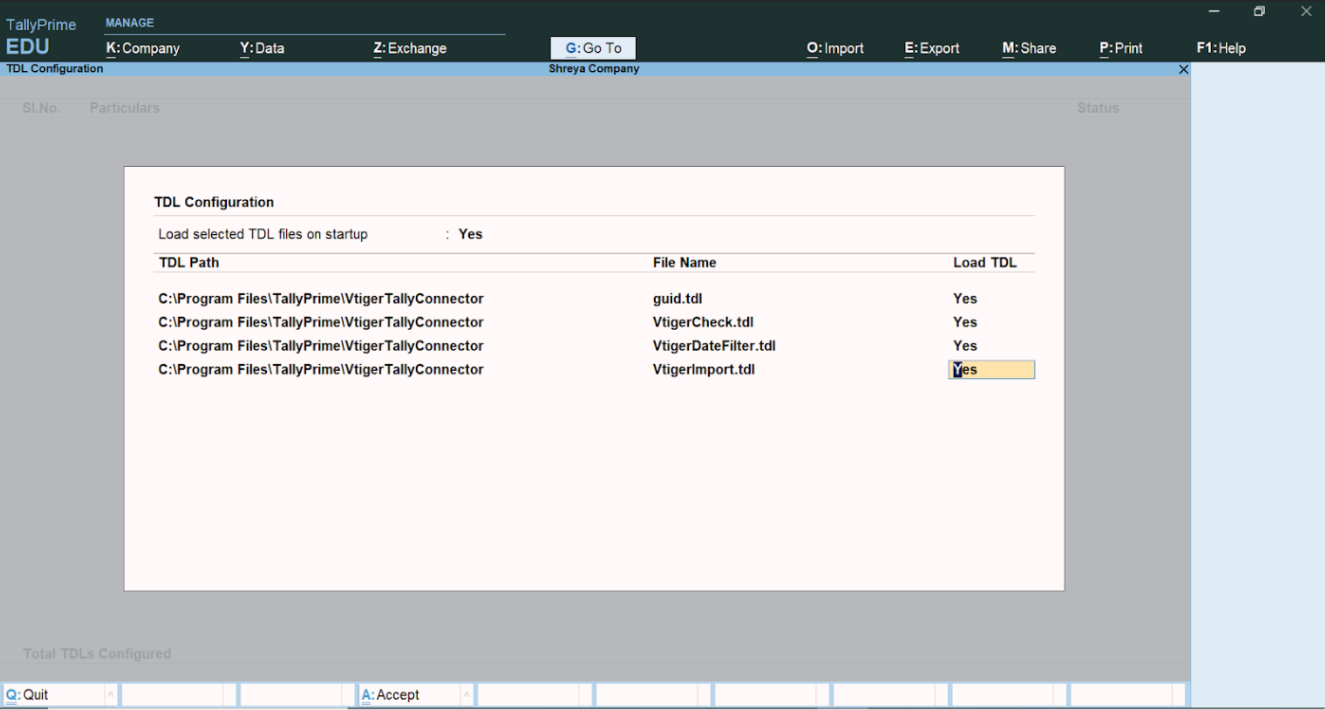This screenshot has width=1325, height=710.
Task: Click the Load selected TDL files on startup label
Action: [263, 234]
